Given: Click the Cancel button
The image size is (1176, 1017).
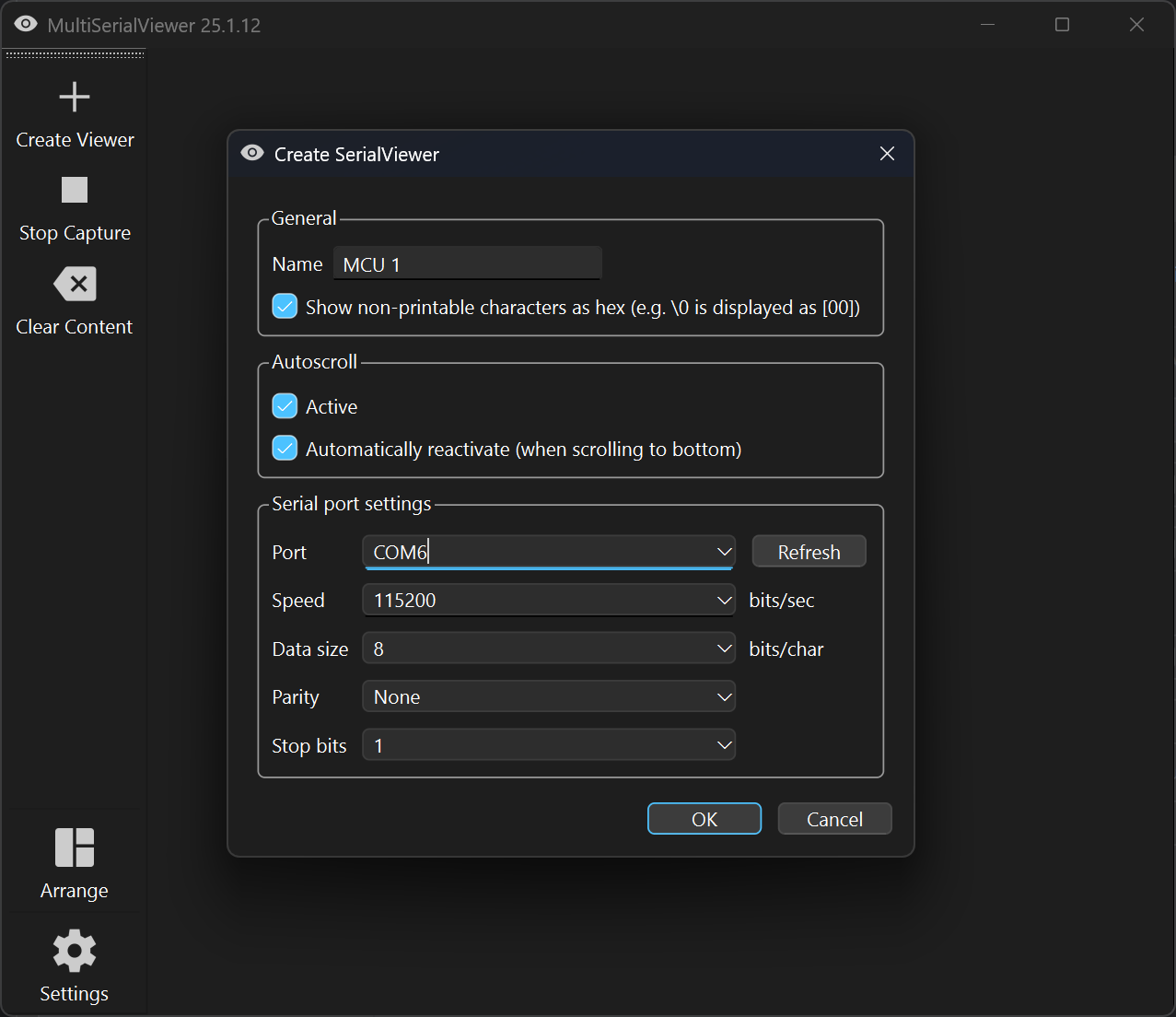Looking at the screenshot, I should click(x=834, y=819).
